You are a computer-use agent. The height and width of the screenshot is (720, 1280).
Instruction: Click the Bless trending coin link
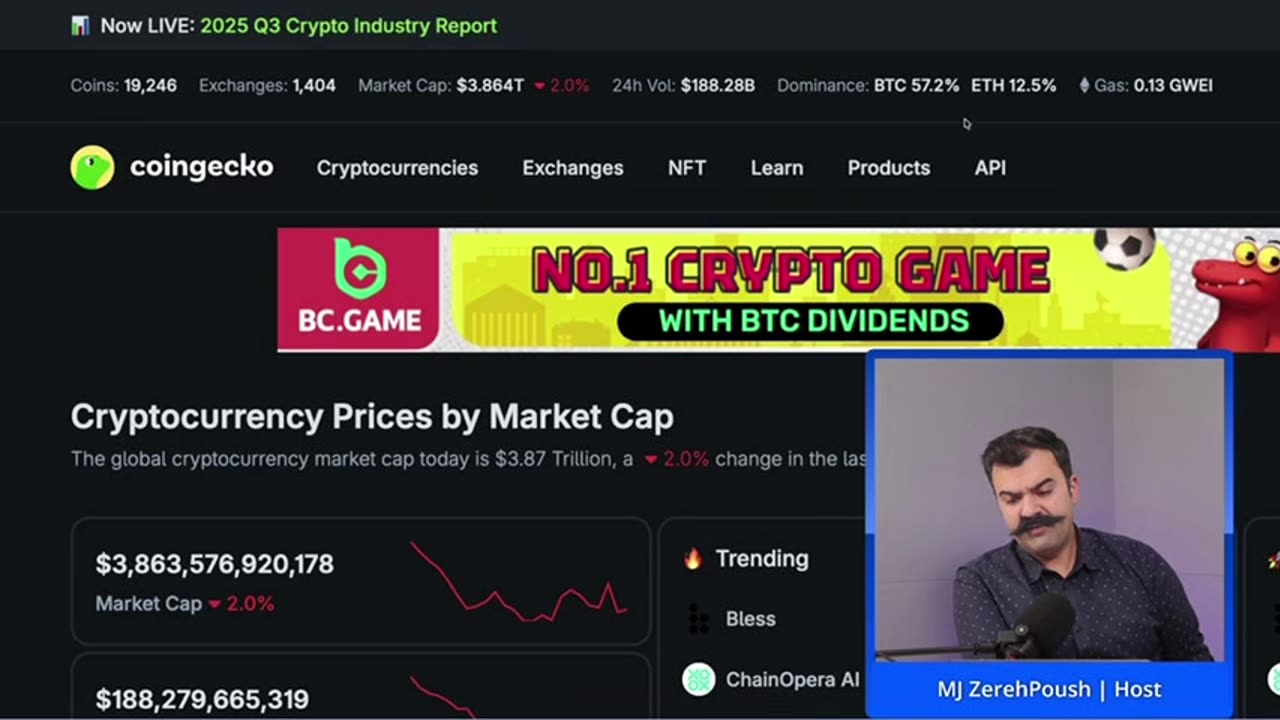pyautogui.click(x=750, y=619)
